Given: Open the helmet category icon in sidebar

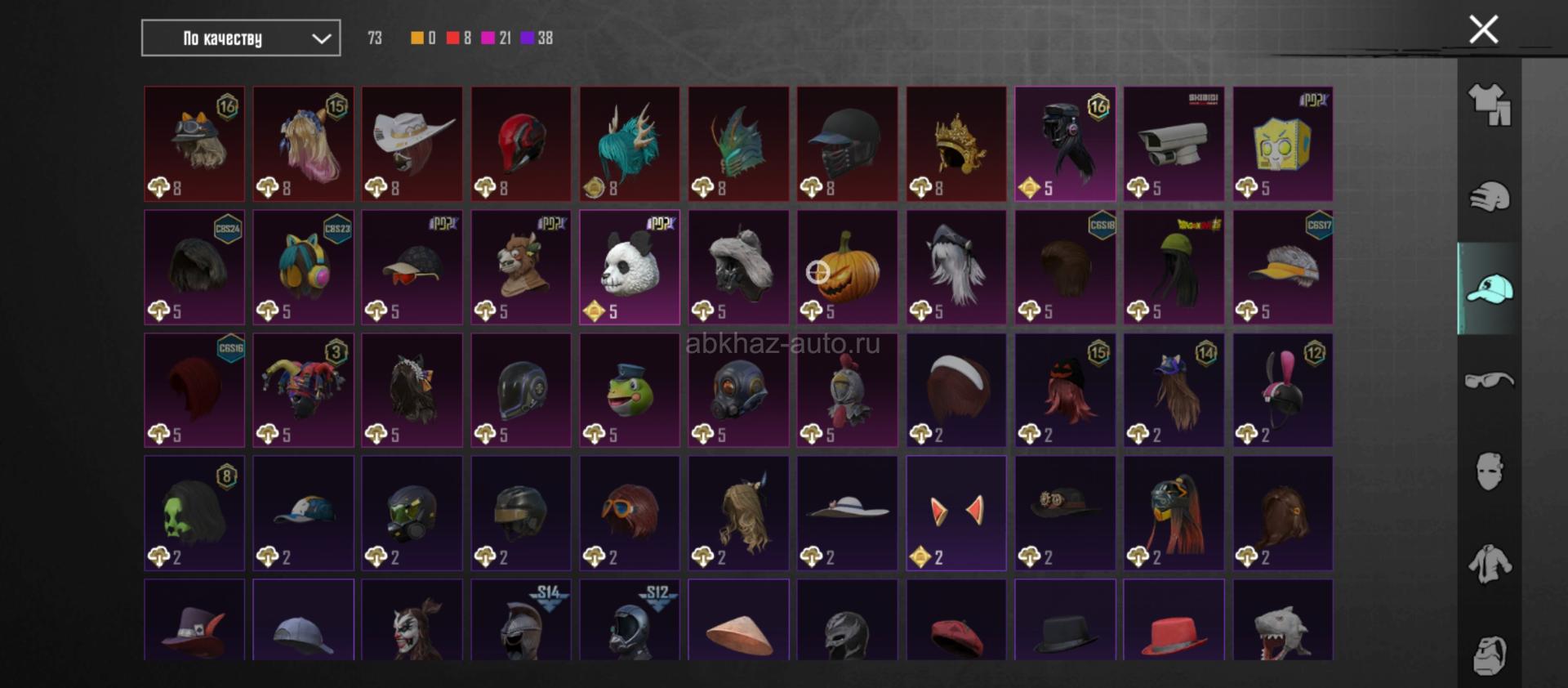Looking at the screenshot, I should tap(1490, 197).
